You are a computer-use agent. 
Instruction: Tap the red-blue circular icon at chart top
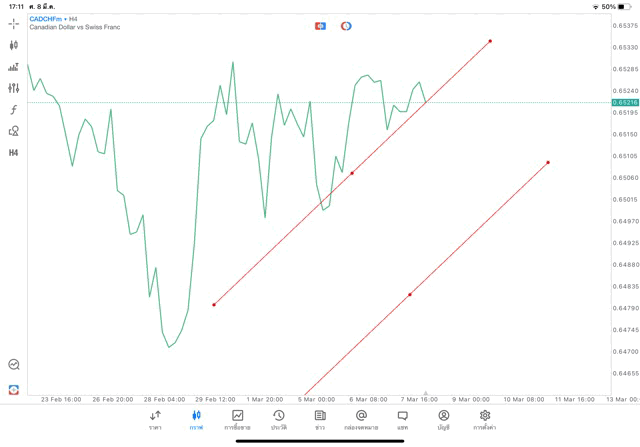[346, 26]
